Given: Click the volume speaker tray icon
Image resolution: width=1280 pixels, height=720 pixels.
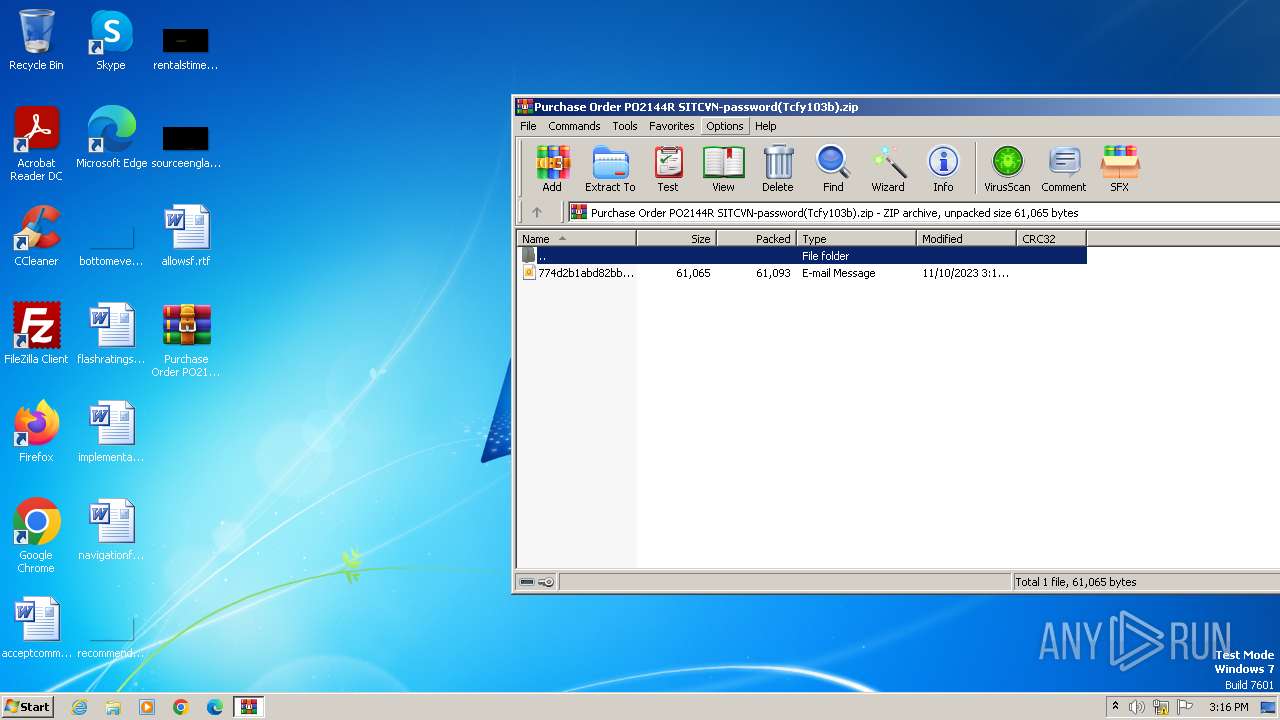Looking at the screenshot, I should coord(1137,707).
